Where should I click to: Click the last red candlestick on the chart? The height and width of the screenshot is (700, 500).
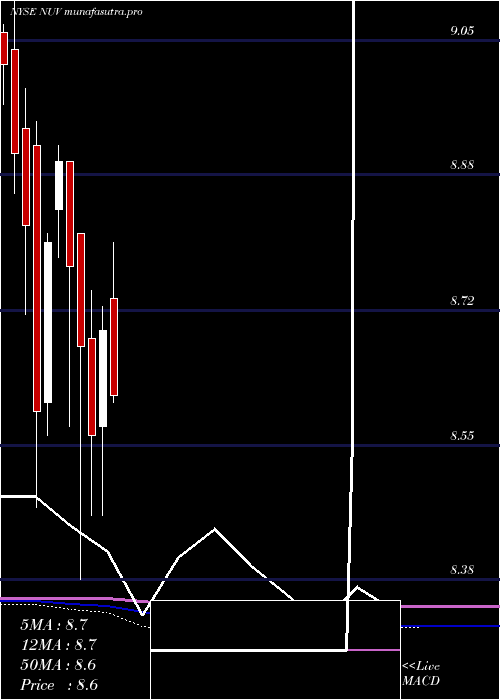(x=114, y=347)
